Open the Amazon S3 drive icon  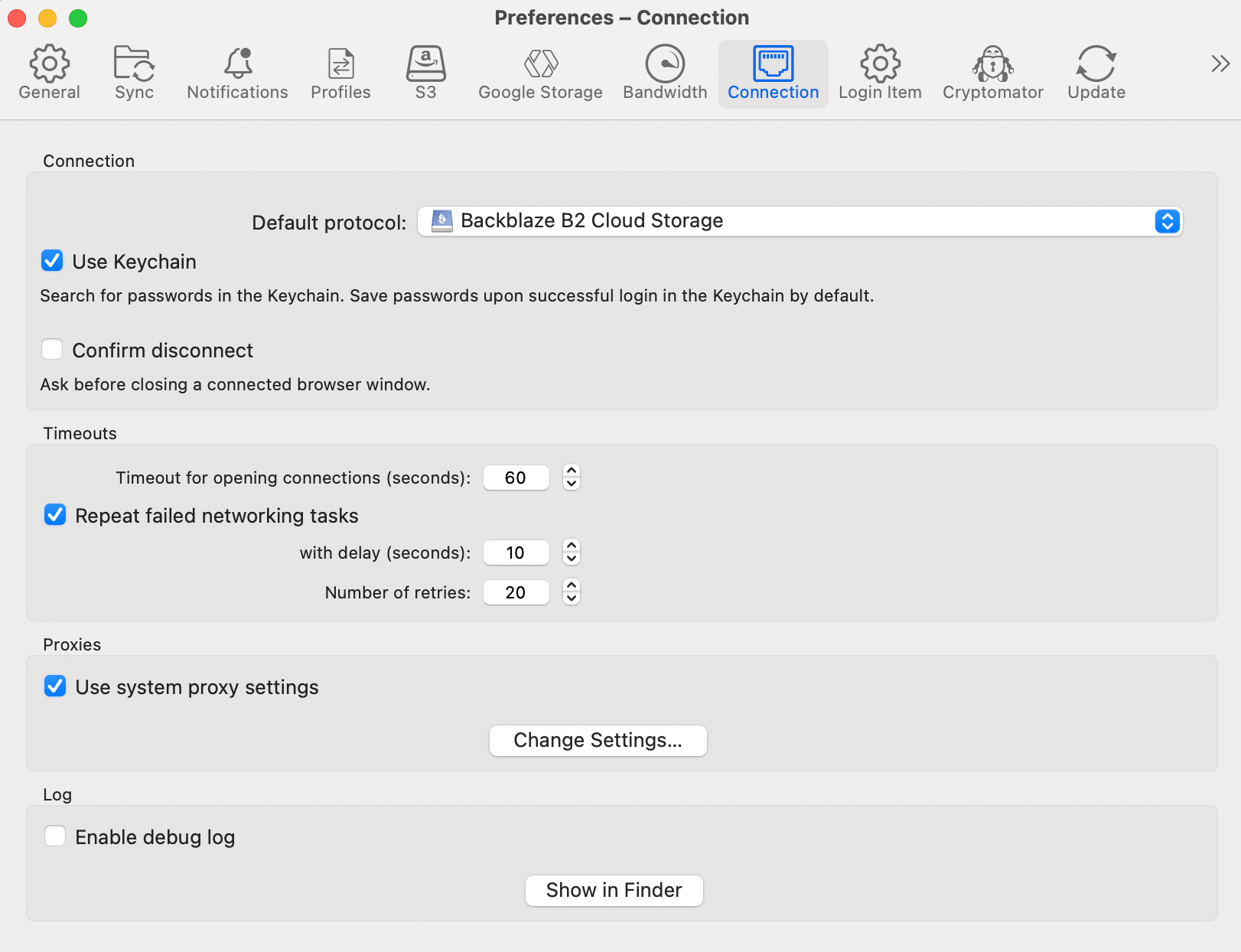pos(425,63)
